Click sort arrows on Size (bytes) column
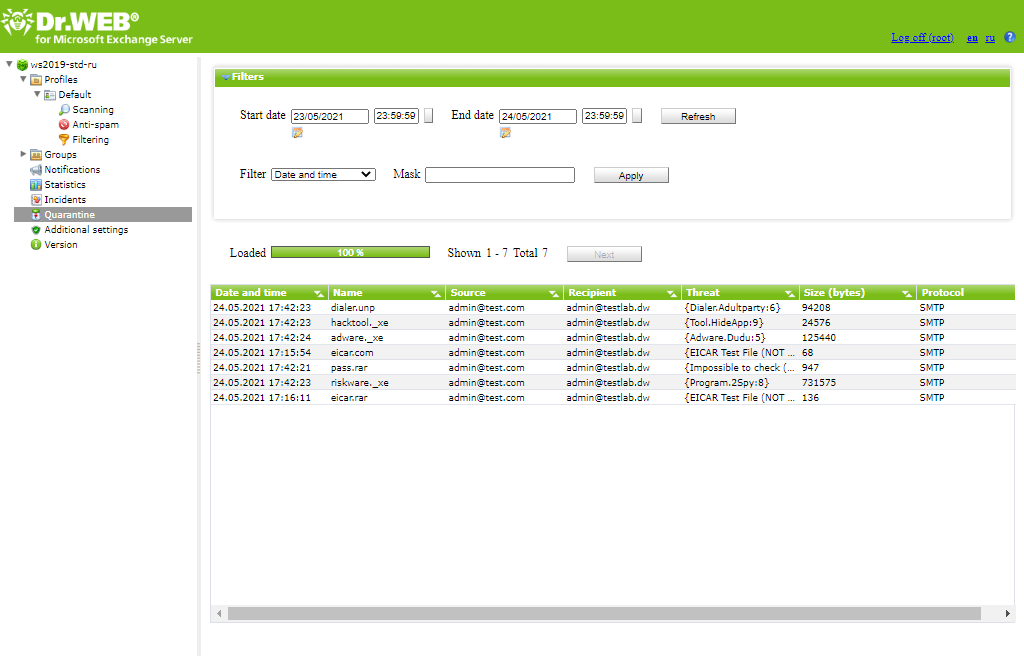 (907, 293)
